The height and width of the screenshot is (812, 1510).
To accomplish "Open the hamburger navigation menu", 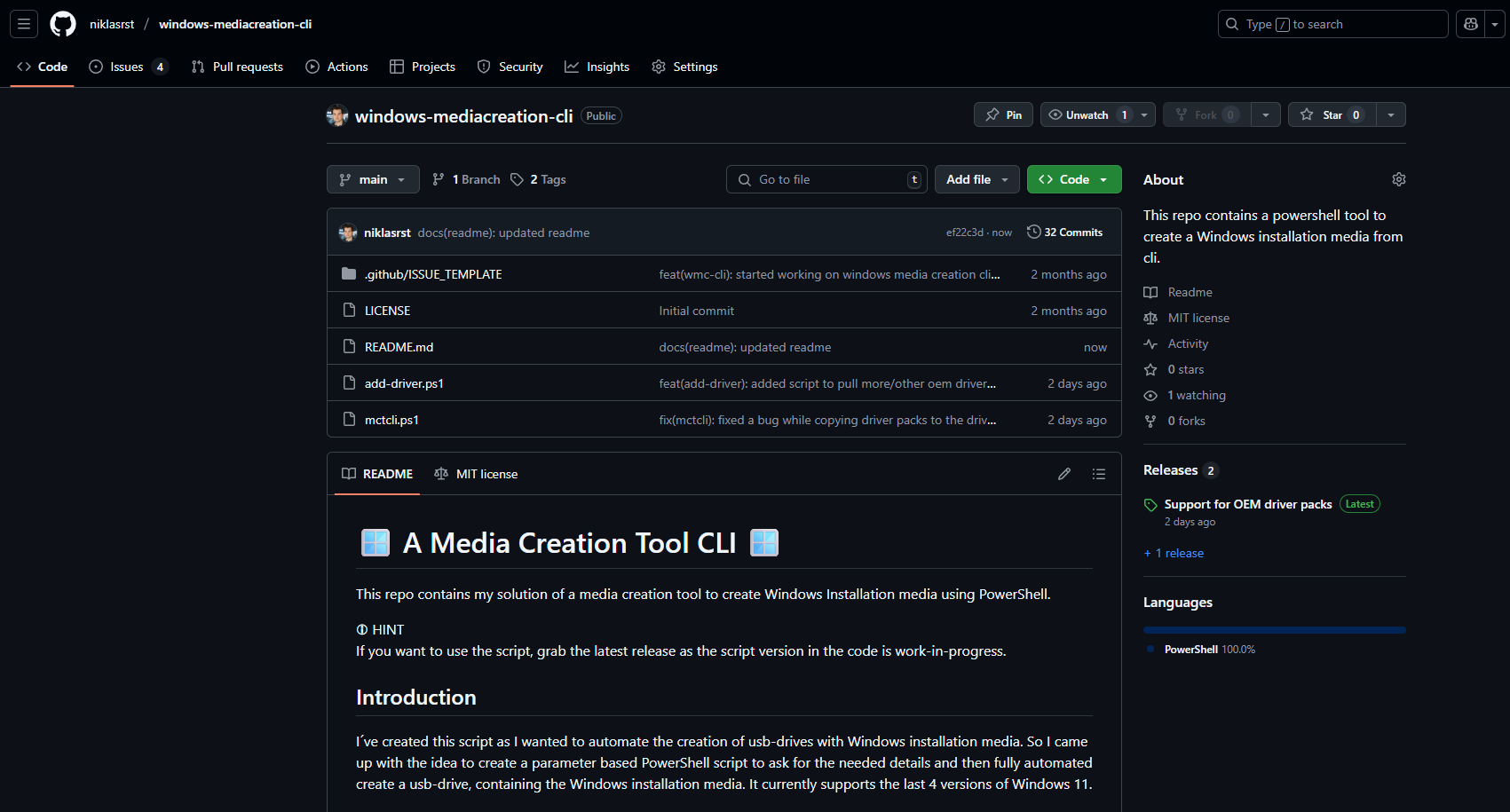I will click(24, 24).
